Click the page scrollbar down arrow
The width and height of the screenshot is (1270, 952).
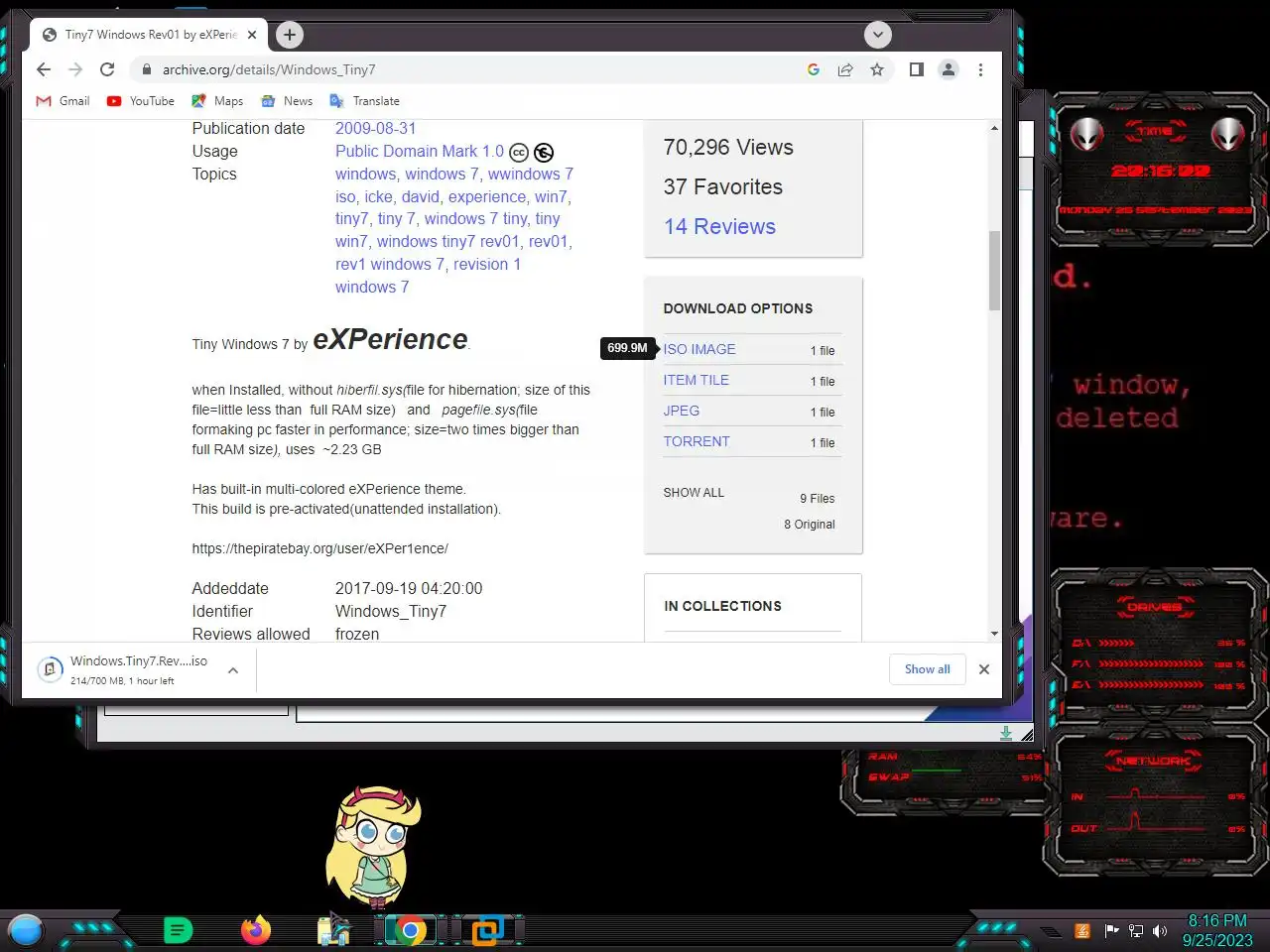[x=994, y=634]
